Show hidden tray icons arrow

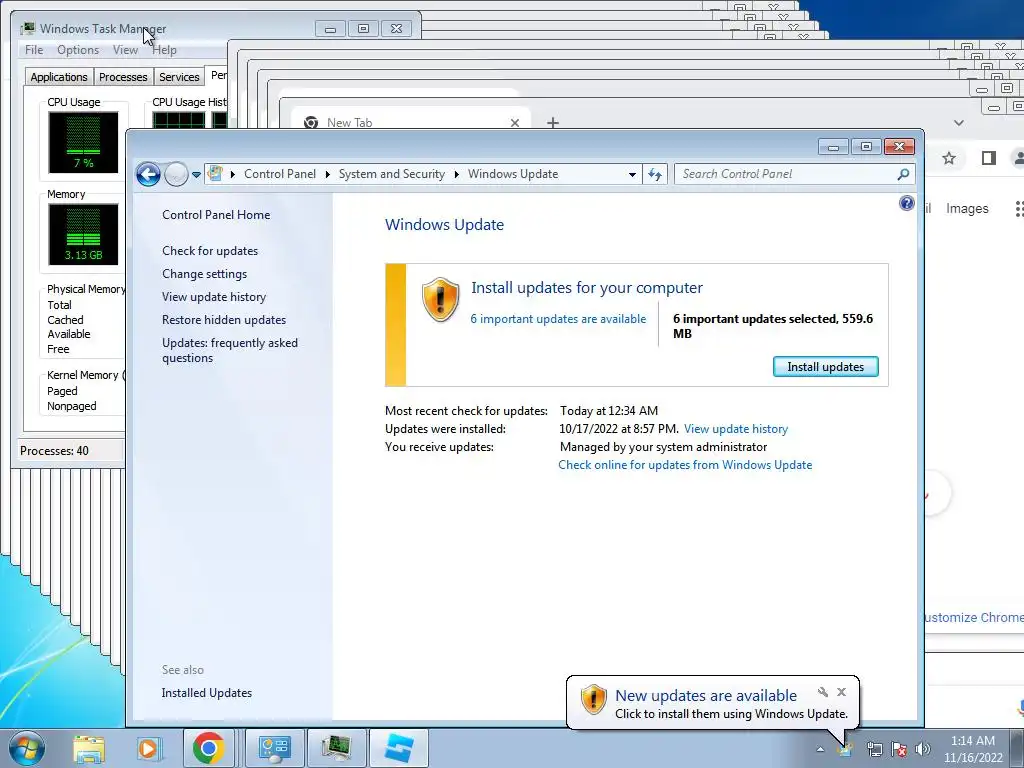pos(820,749)
